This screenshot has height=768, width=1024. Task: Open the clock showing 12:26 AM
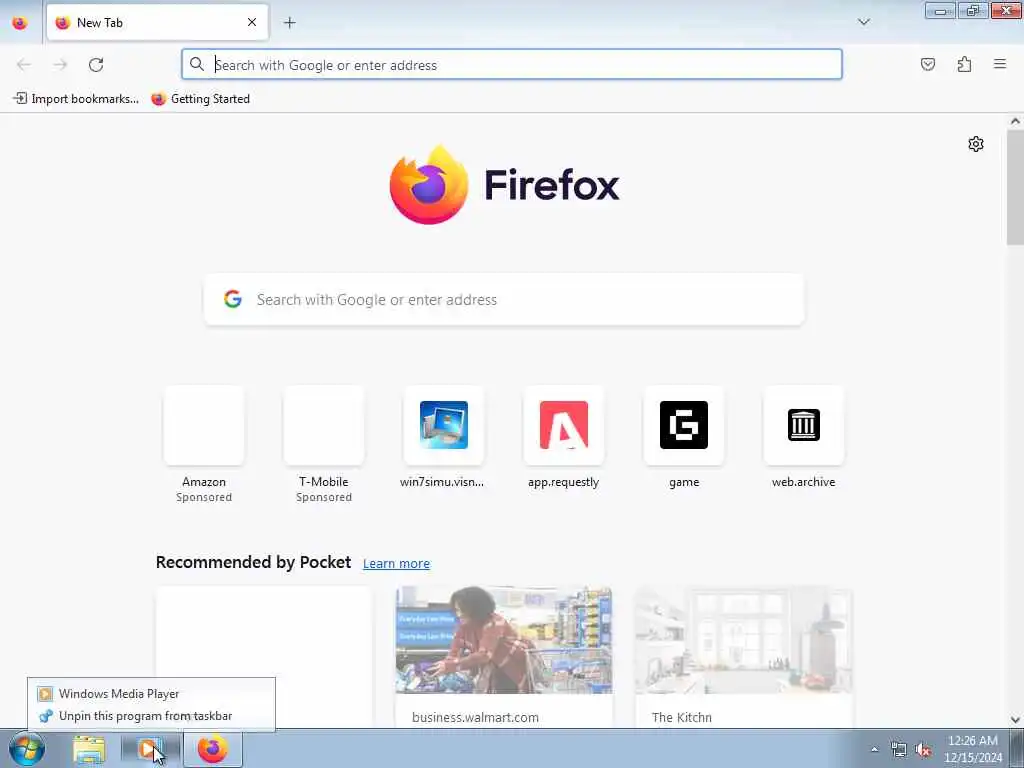click(x=973, y=748)
